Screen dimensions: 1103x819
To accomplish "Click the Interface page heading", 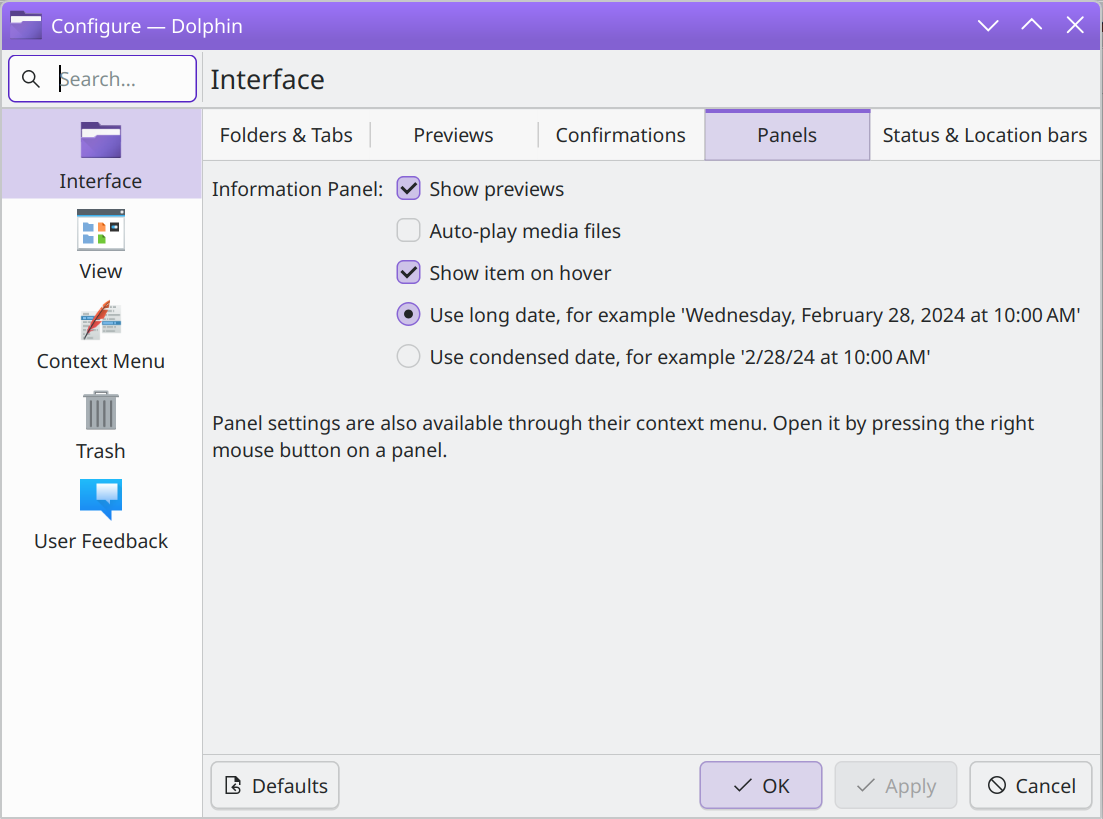I will pyautogui.click(x=267, y=80).
